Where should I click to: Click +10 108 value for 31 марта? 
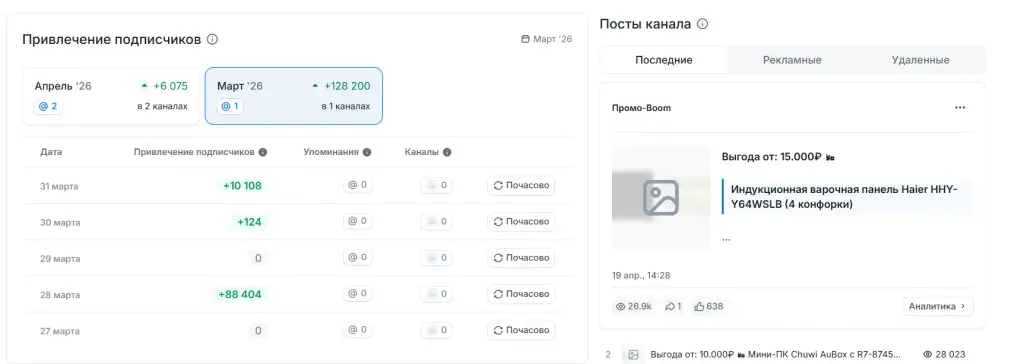click(x=242, y=186)
